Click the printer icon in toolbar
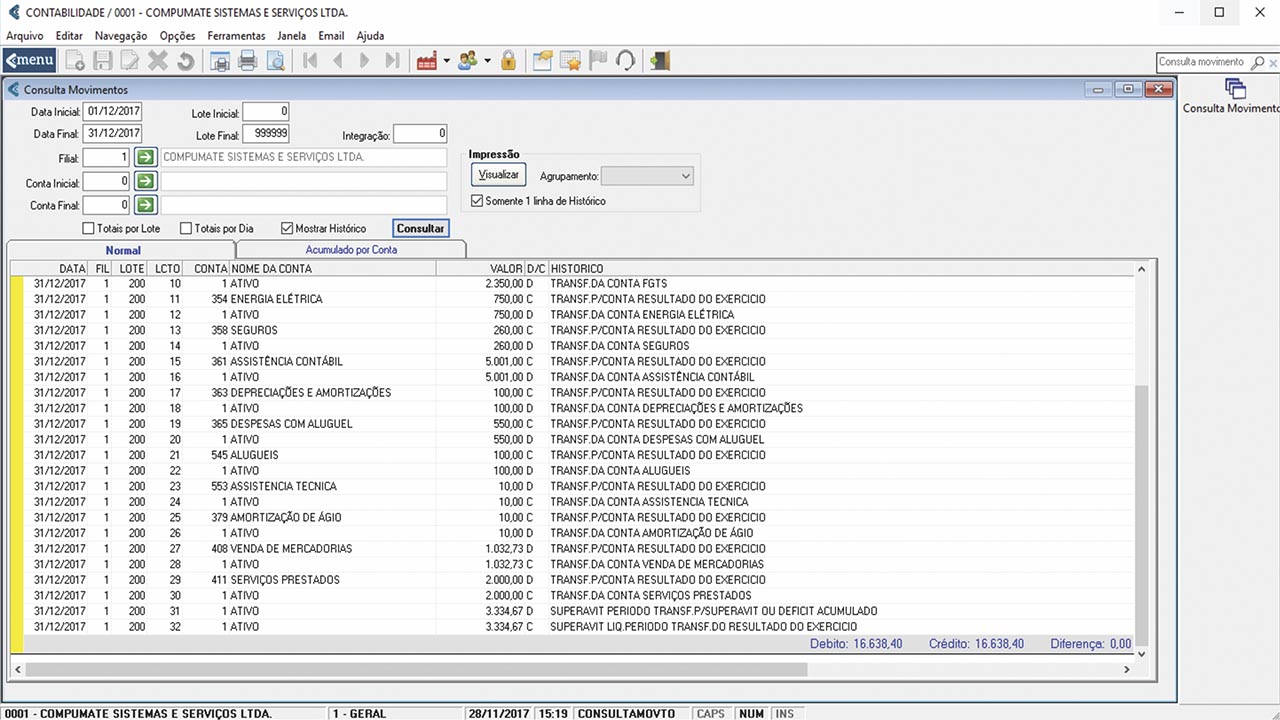 tap(247, 61)
